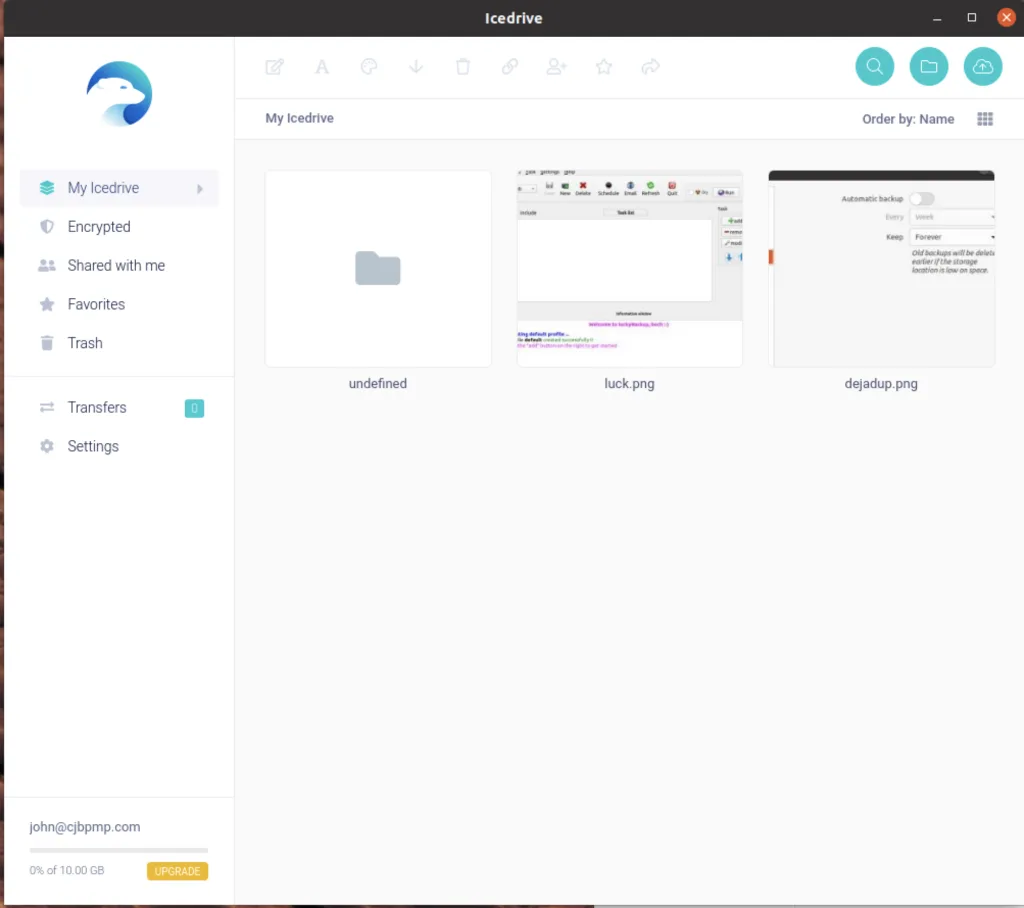The width and height of the screenshot is (1024, 908).
Task: Open the color palette icon
Action: tap(369, 67)
